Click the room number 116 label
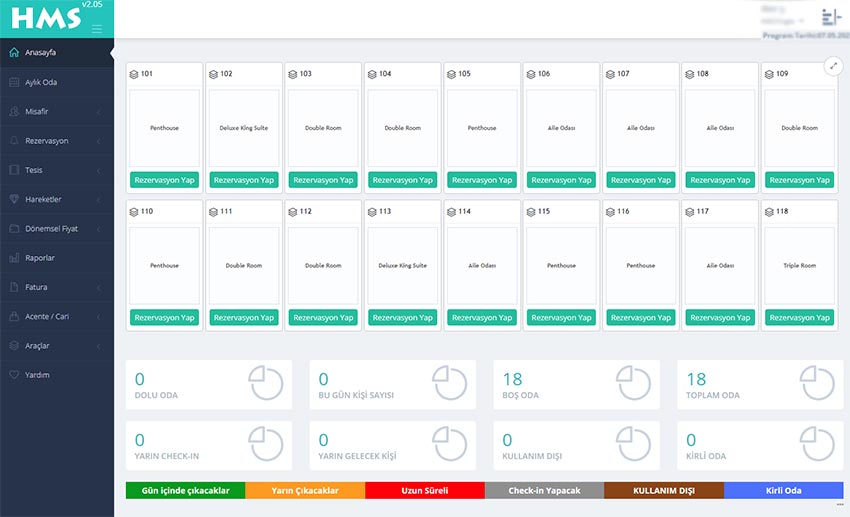 (623, 211)
